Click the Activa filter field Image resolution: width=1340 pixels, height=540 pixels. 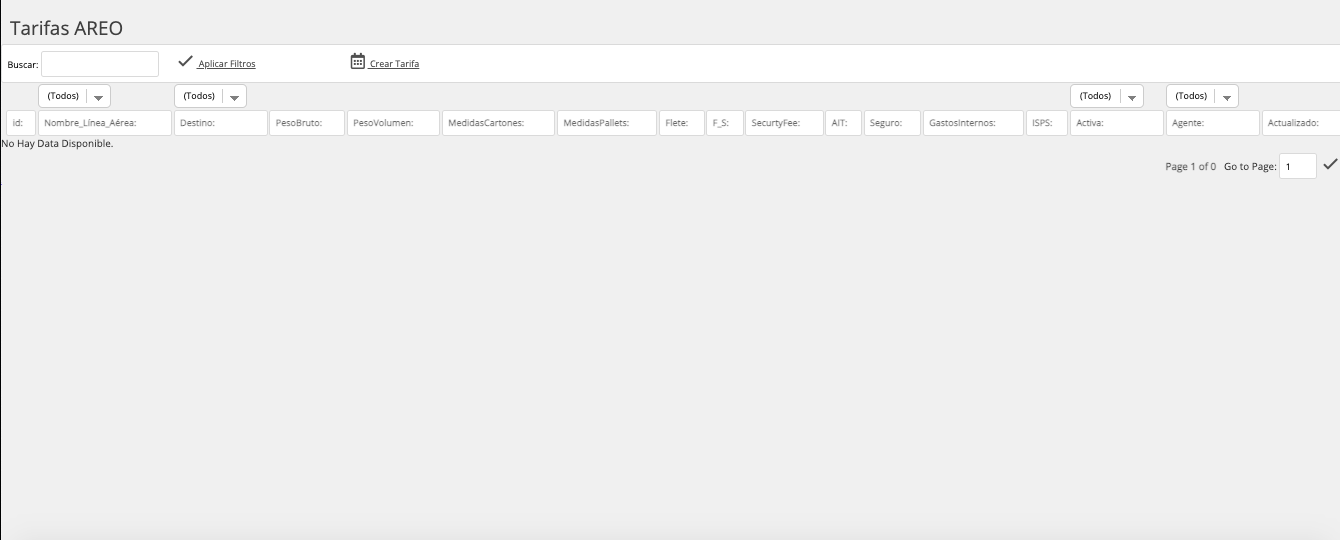pos(1117,123)
